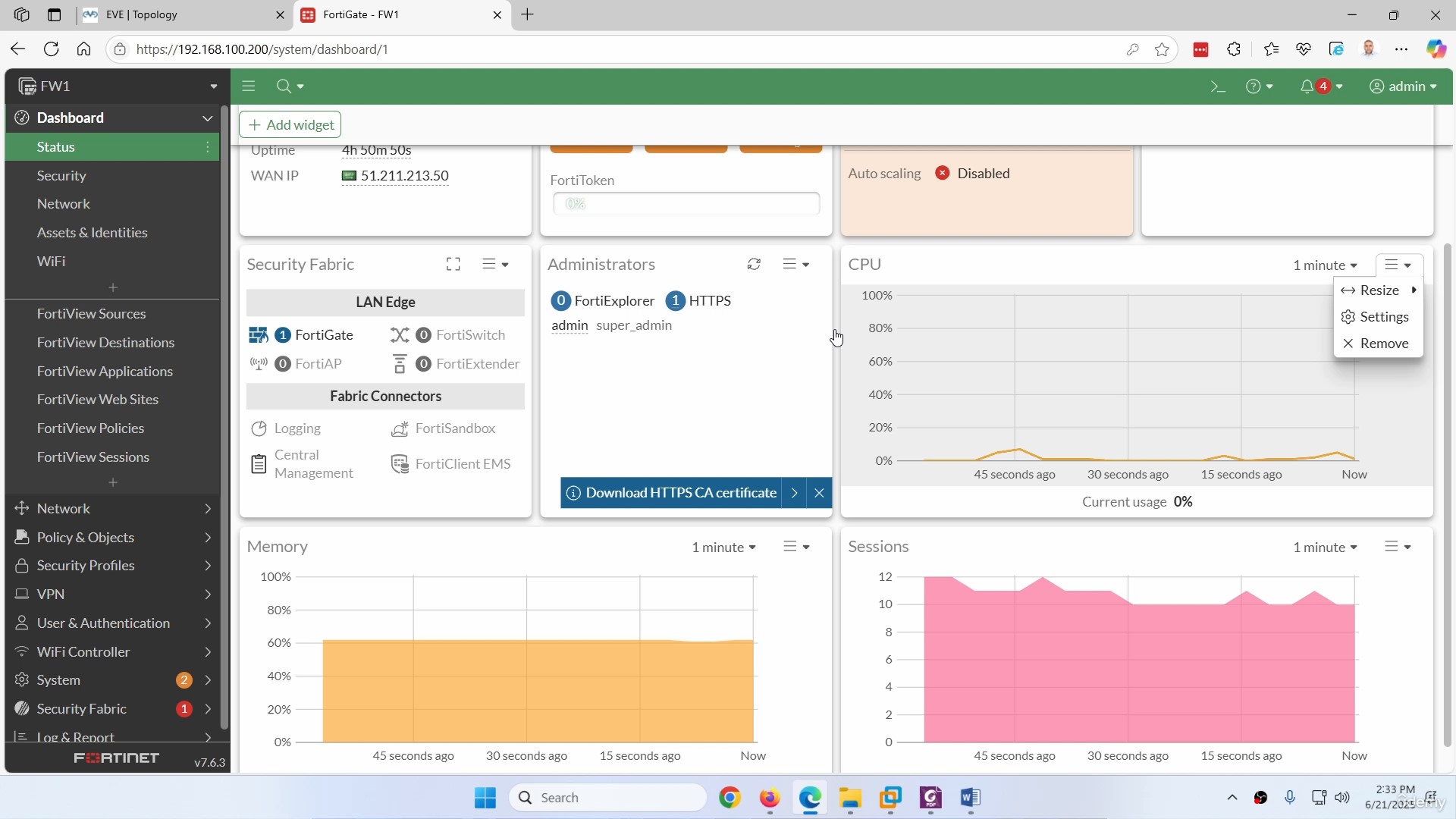Open Memory widget options menu
The width and height of the screenshot is (1456, 819).
click(796, 547)
